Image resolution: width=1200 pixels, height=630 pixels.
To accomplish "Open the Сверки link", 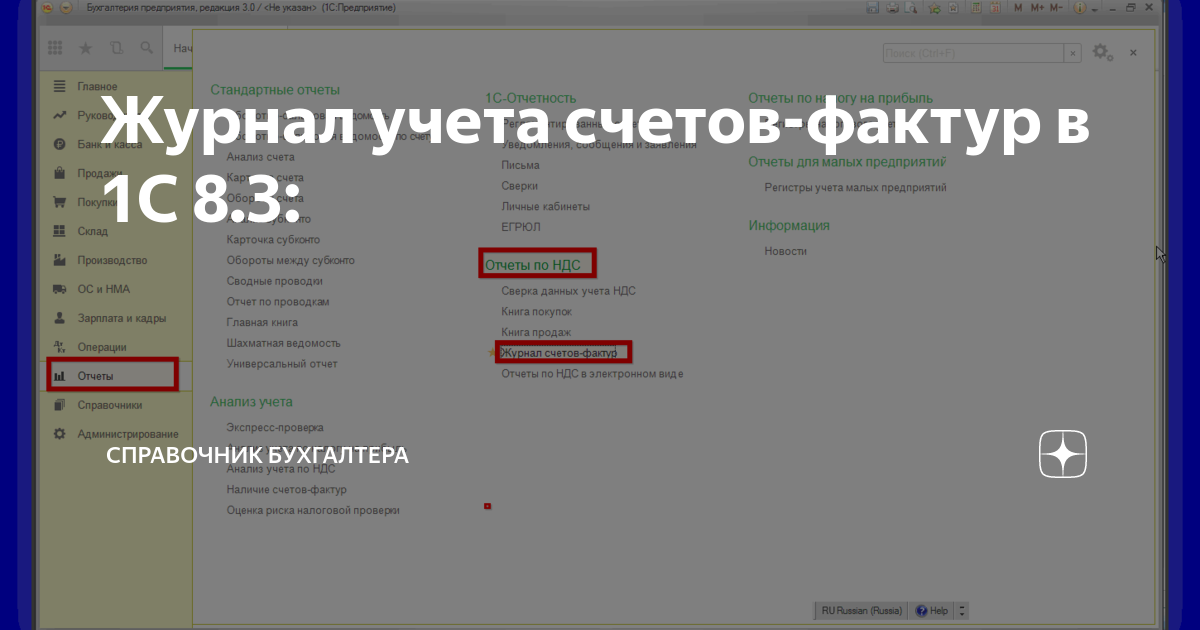I will [x=519, y=186].
